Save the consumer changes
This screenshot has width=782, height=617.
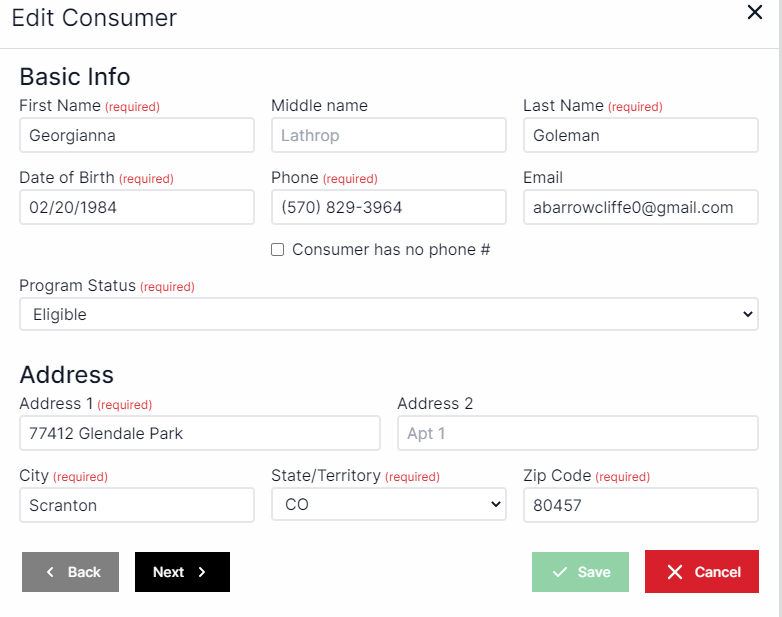pyautogui.click(x=580, y=572)
